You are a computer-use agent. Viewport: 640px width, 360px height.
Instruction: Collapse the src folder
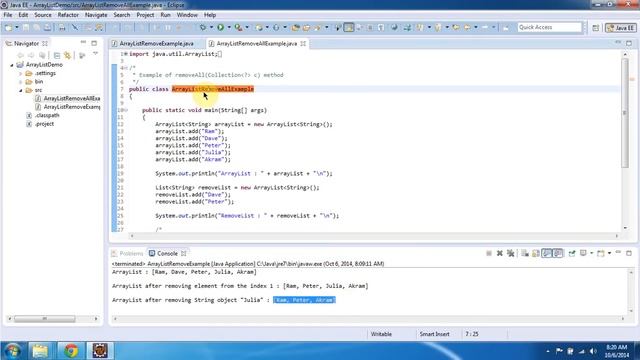21,90
